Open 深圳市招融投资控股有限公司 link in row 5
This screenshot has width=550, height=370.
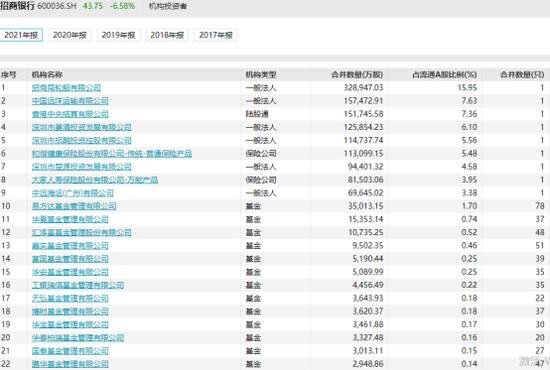tap(82, 140)
